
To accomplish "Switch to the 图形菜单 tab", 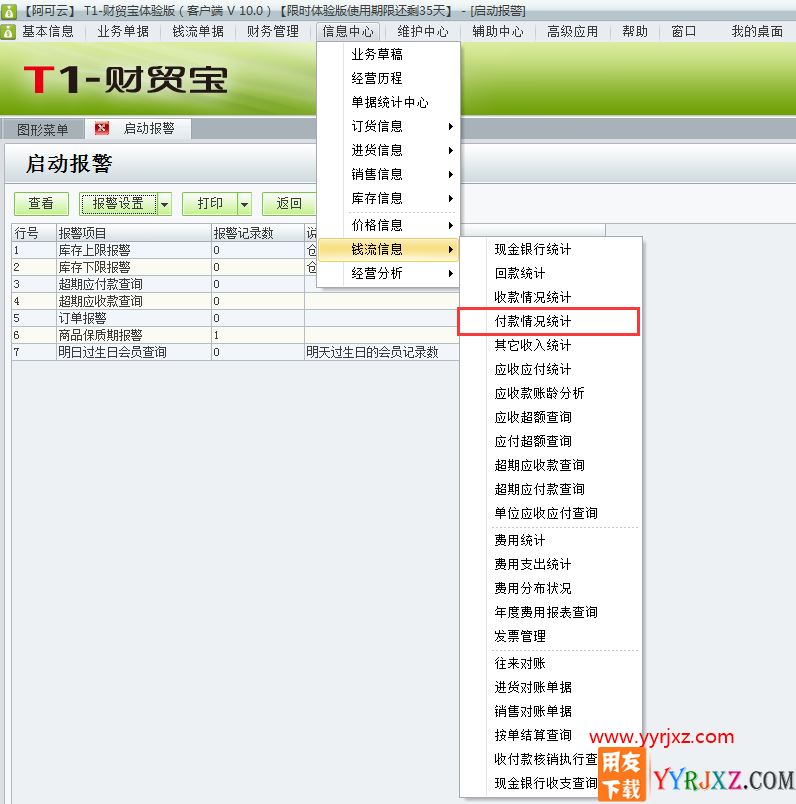I will (x=43, y=129).
